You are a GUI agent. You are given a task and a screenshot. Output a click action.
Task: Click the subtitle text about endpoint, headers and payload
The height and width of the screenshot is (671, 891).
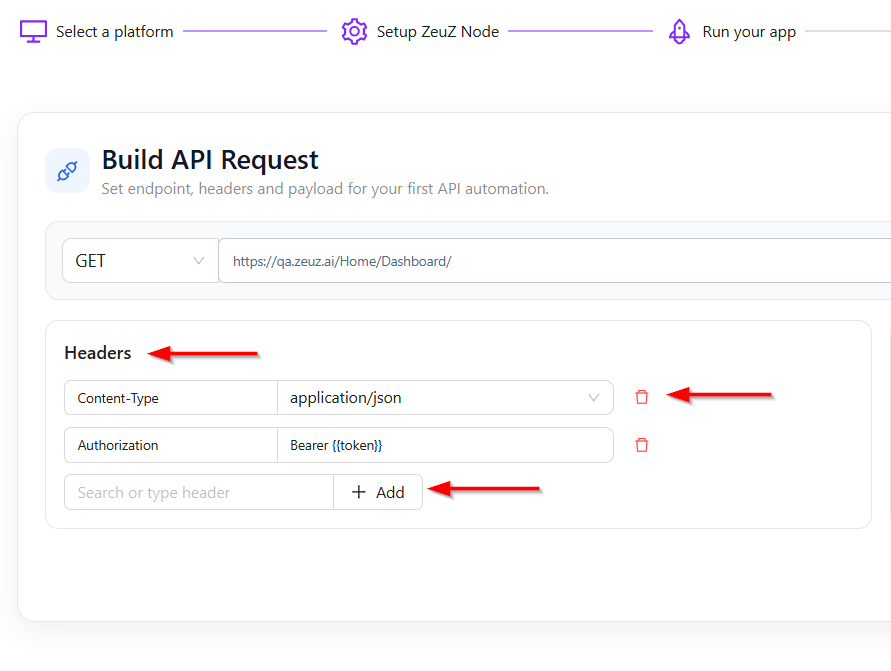[325, 188]
